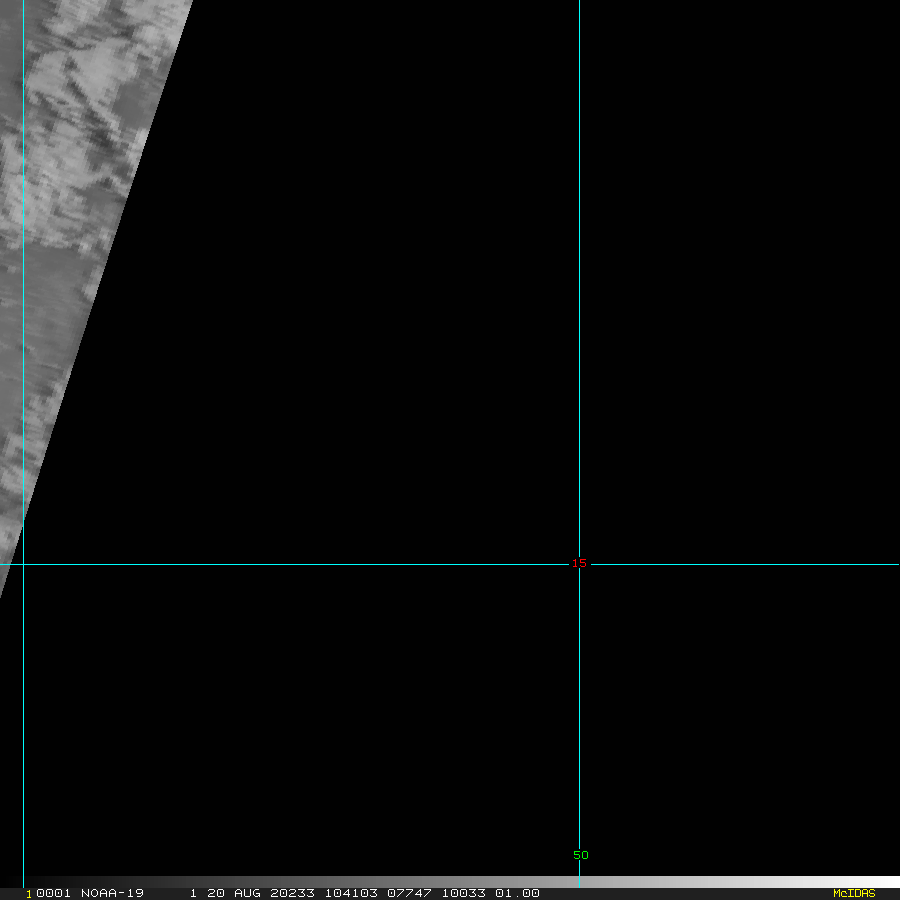Click the NOAA-19 satellite name in status bar
The image size is (900, 900).
112,893
